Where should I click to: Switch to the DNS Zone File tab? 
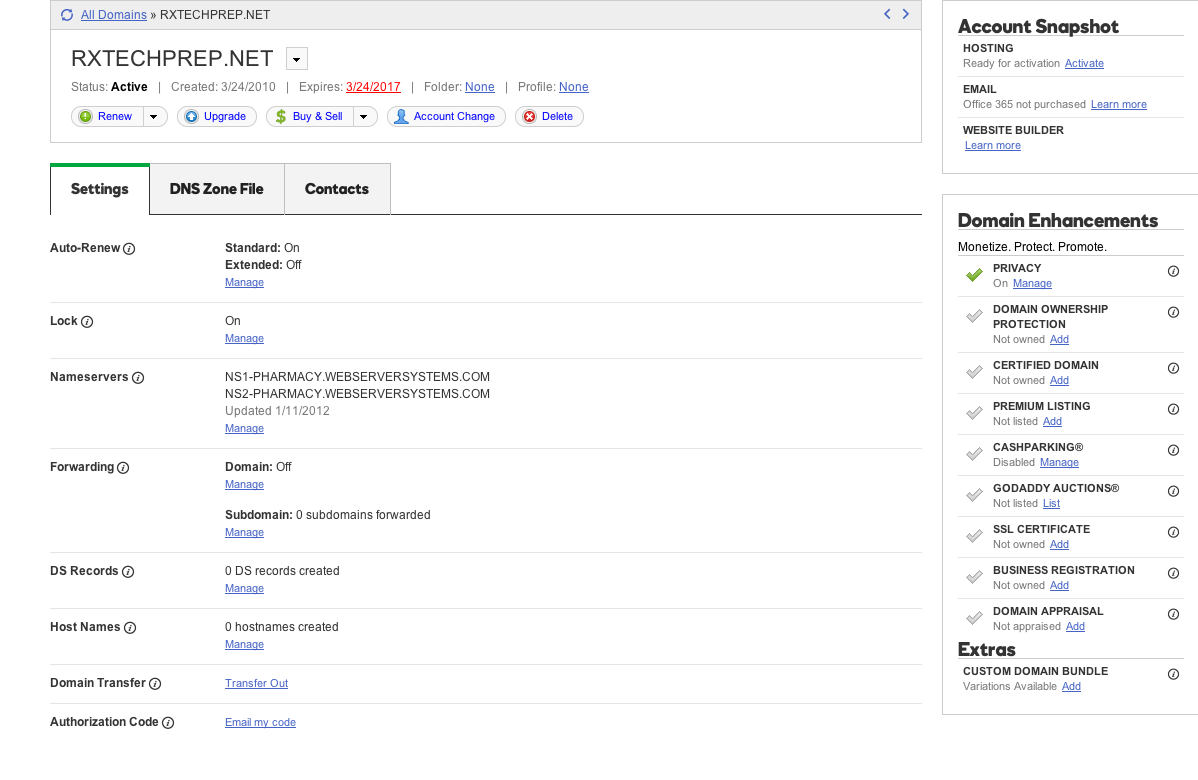217,189
